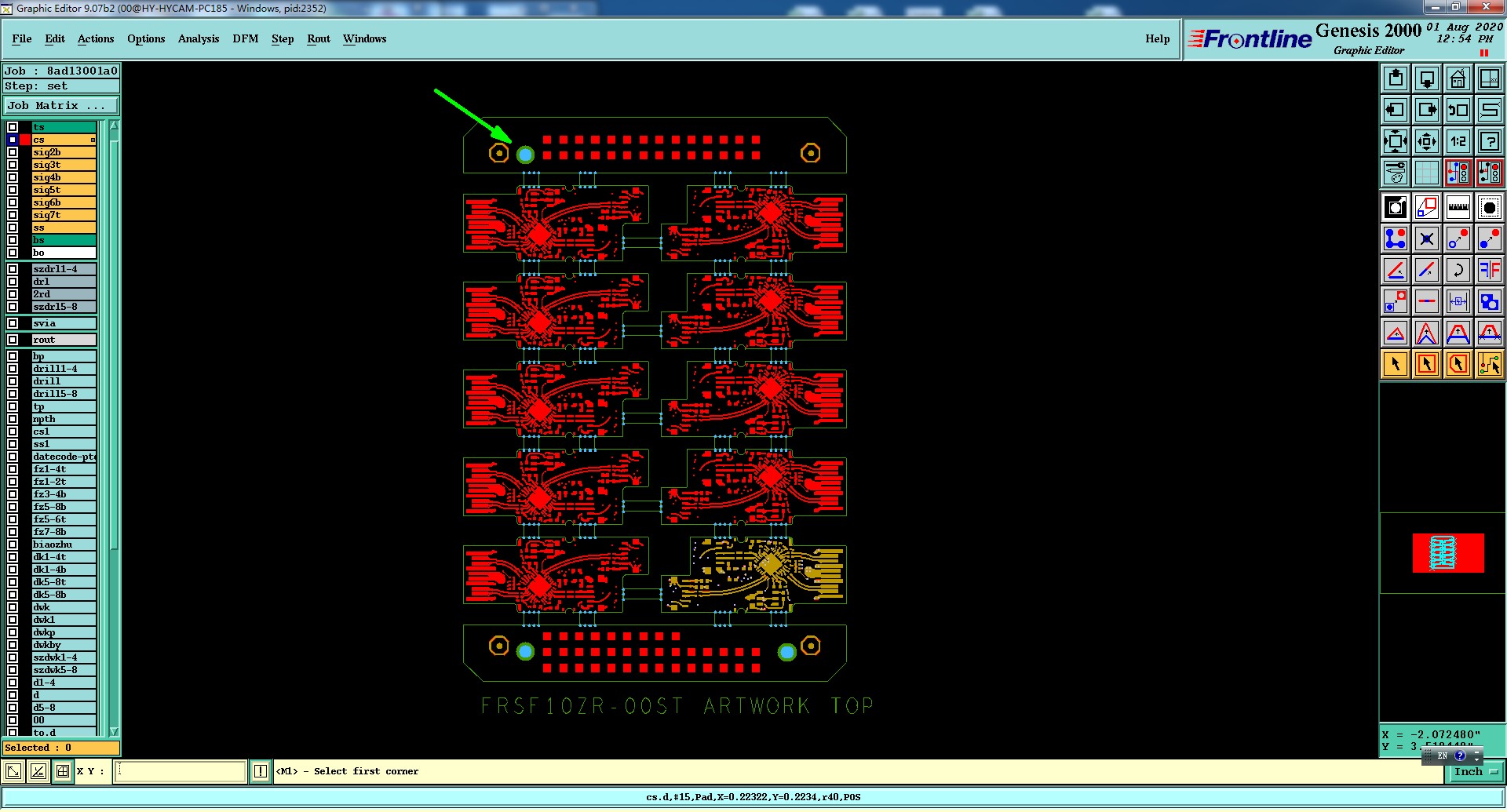Screen dimensions: 1507x812
Task: Click the Job Matrix button
Action: 61,105
